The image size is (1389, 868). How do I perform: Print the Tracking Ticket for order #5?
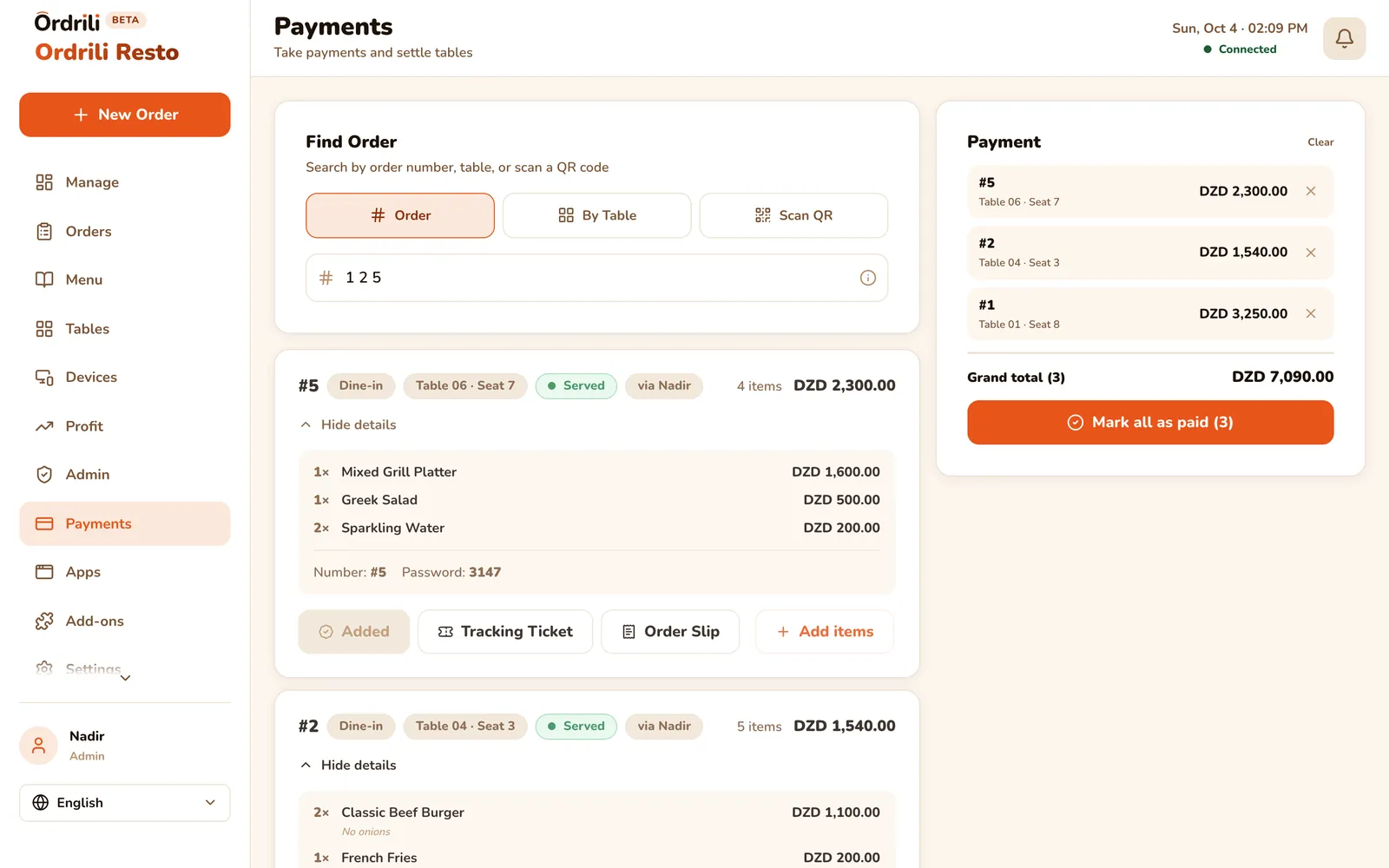(x=505, y=632)
